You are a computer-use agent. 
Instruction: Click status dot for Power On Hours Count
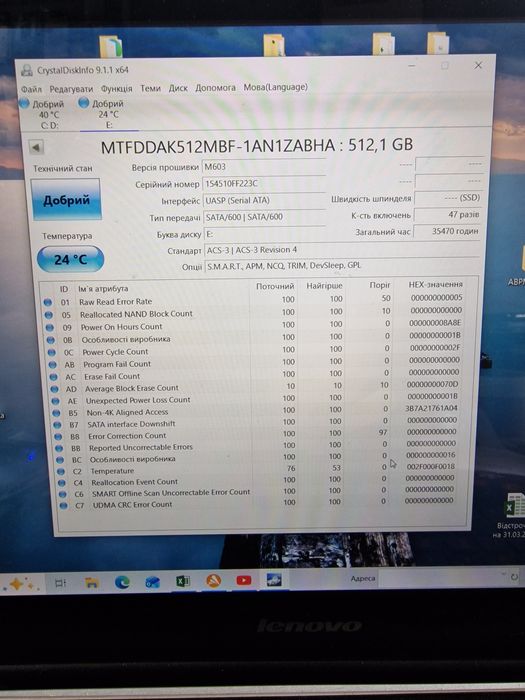(50, 327)
